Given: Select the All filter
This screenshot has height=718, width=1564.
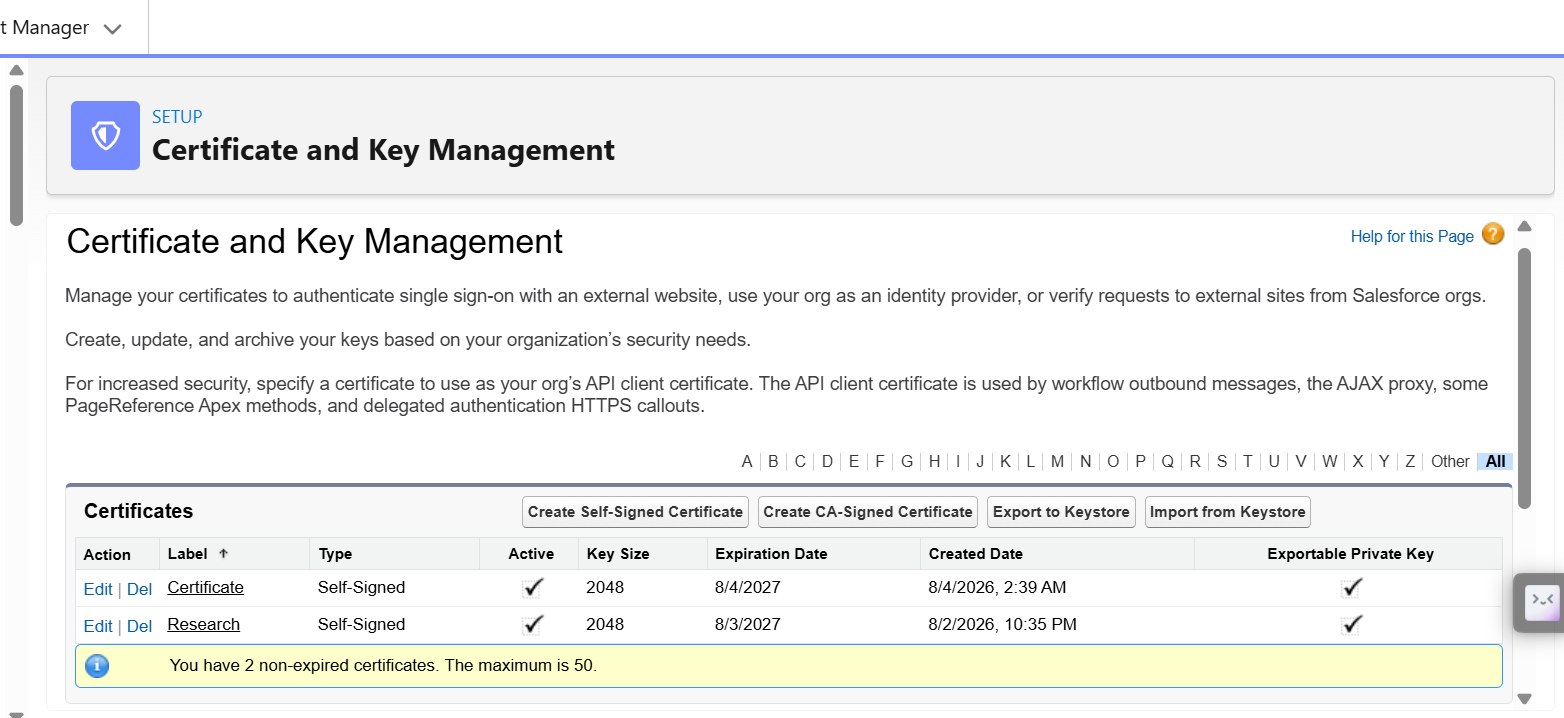Looking at the screenshot, I should pos(1495,461).
